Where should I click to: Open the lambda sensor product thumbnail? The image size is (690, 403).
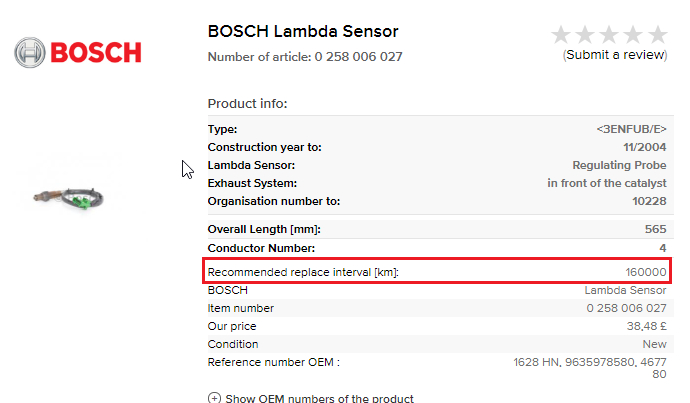(x=69, y=198)
